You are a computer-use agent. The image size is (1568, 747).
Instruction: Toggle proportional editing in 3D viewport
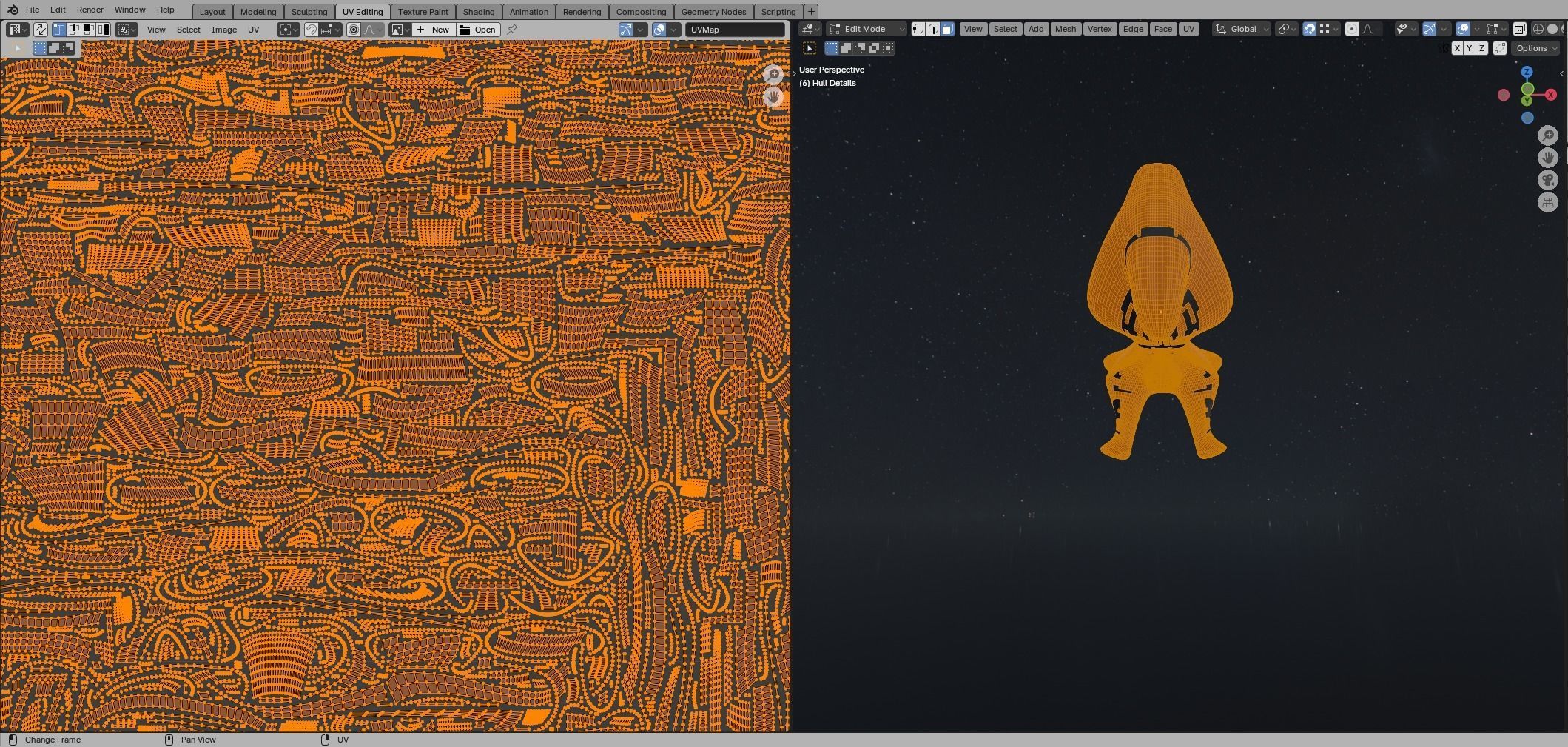click(x=1352, y=29)
